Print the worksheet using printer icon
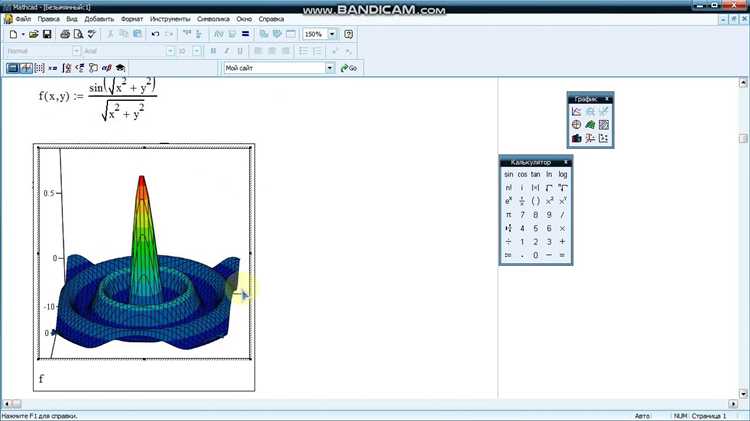The width and height of the screenshot is (750, 421). coord(65,34)
